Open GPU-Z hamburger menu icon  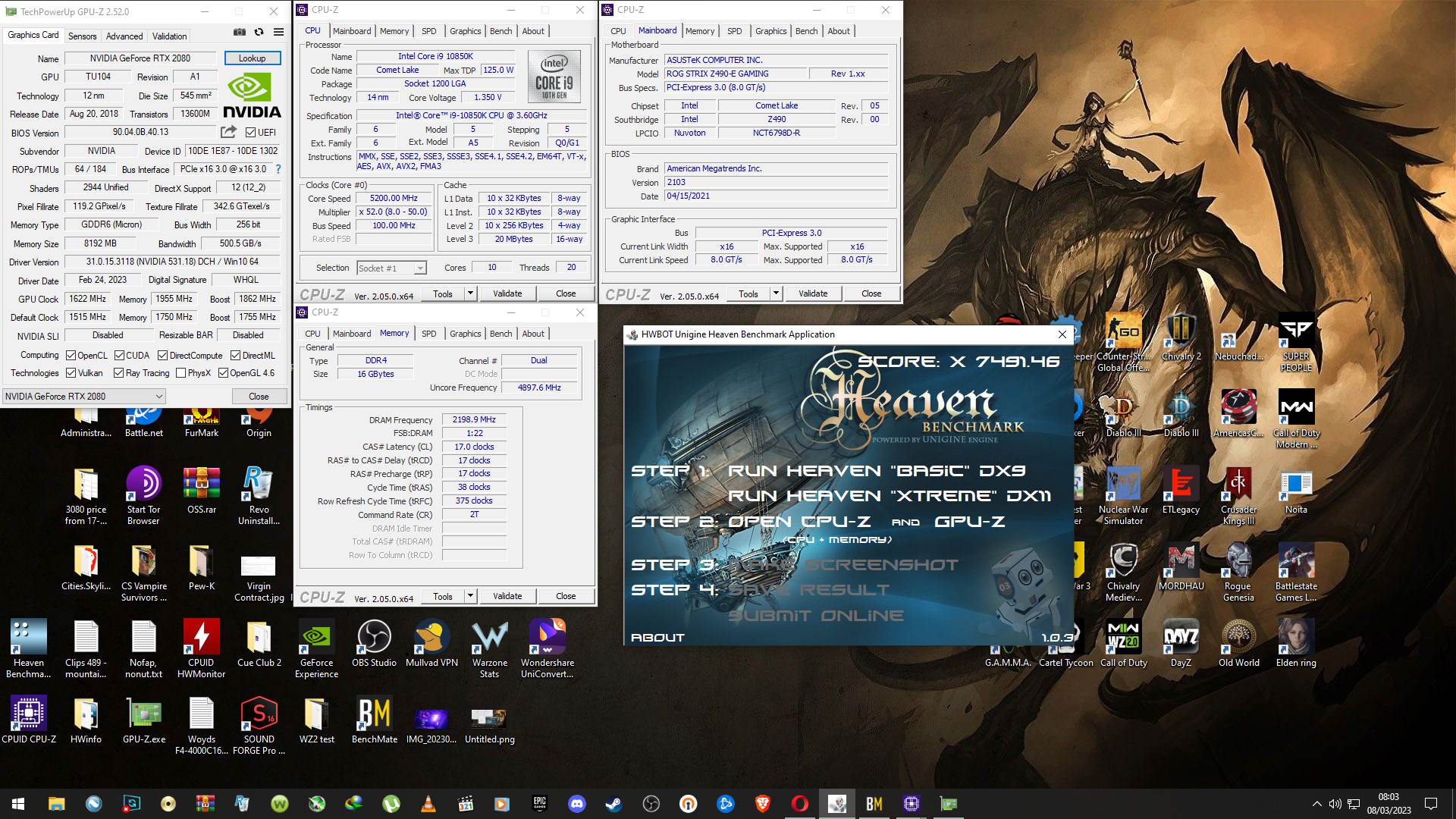point(278,33)
